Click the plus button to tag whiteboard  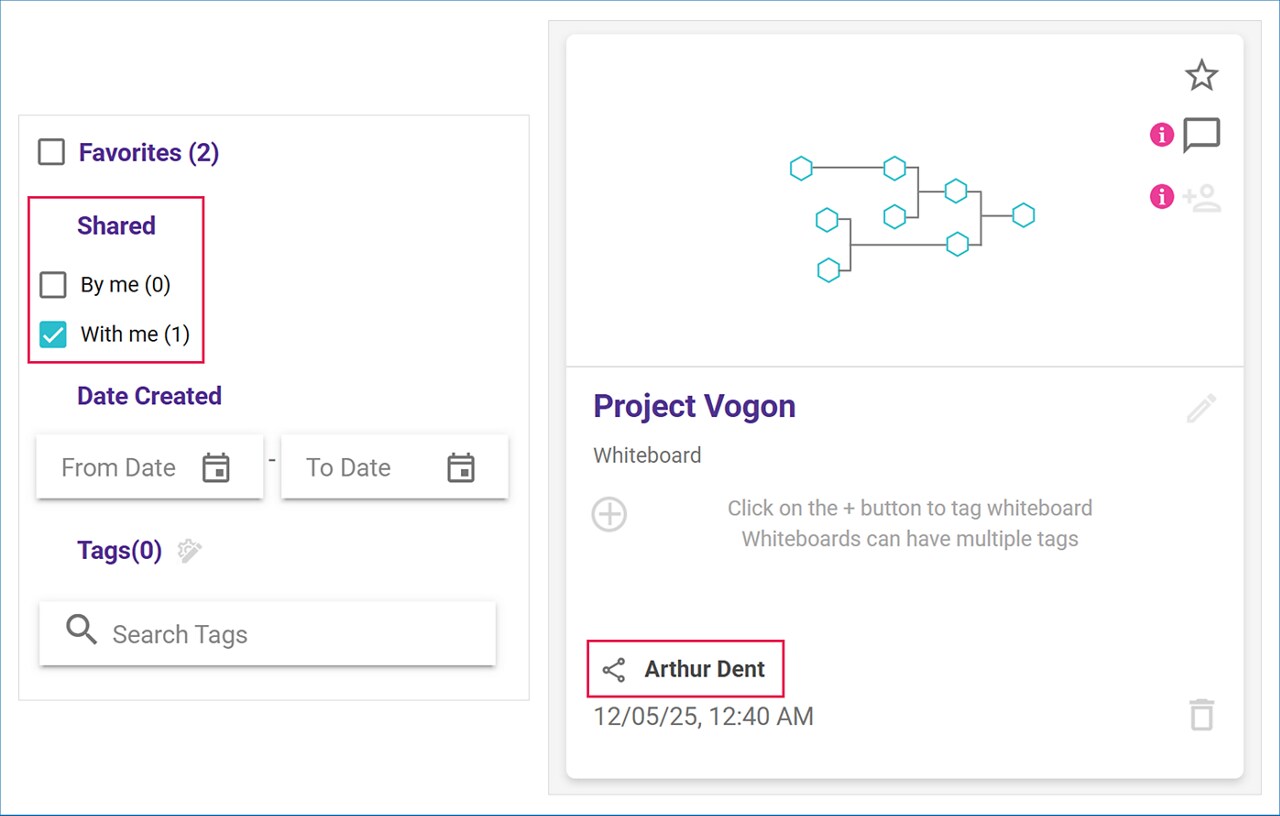point(609,515)
